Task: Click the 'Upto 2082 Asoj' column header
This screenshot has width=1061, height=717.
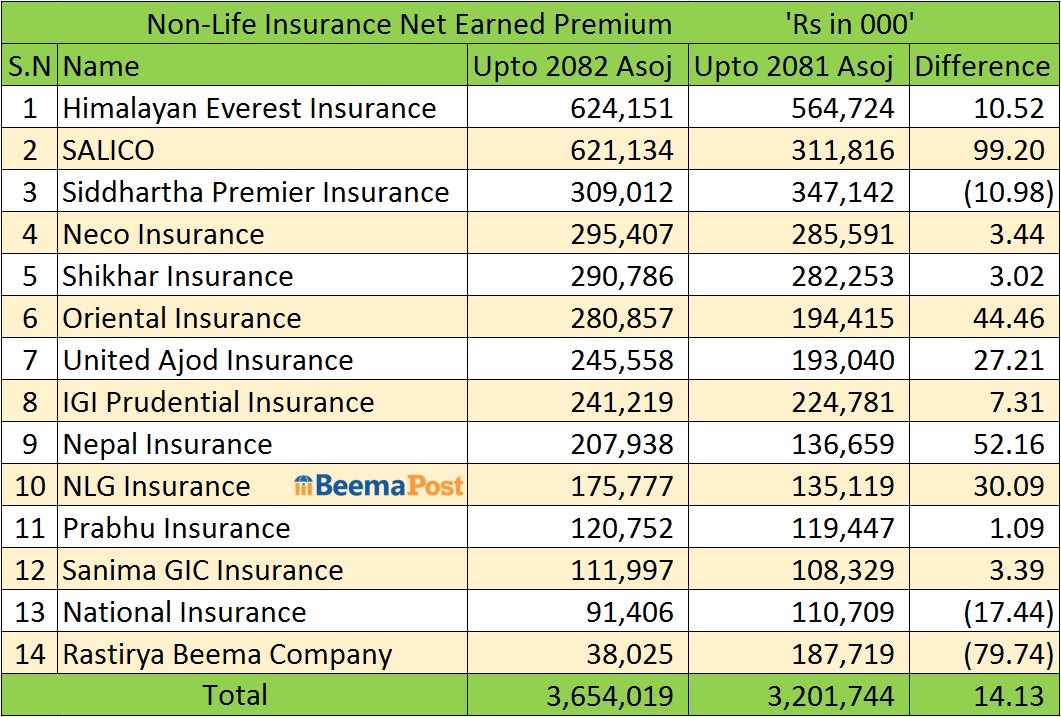Action: click(573, 66)
